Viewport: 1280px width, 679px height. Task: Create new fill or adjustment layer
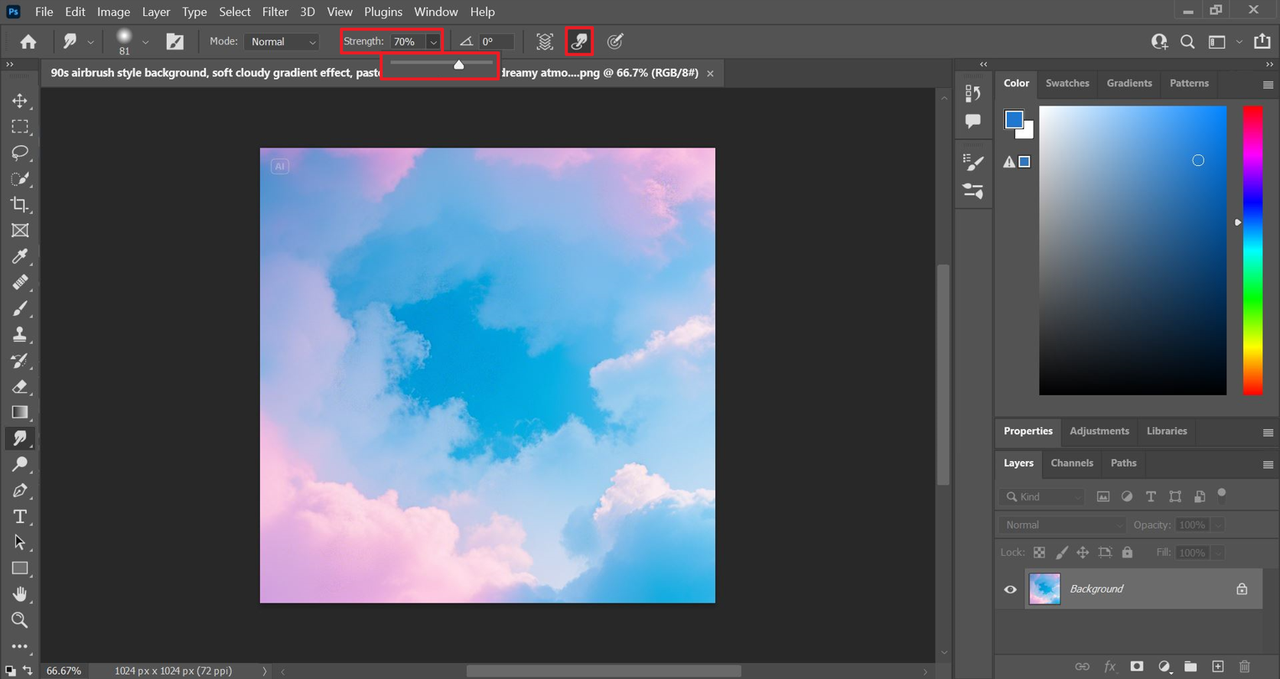click(x=1163, y=666)
